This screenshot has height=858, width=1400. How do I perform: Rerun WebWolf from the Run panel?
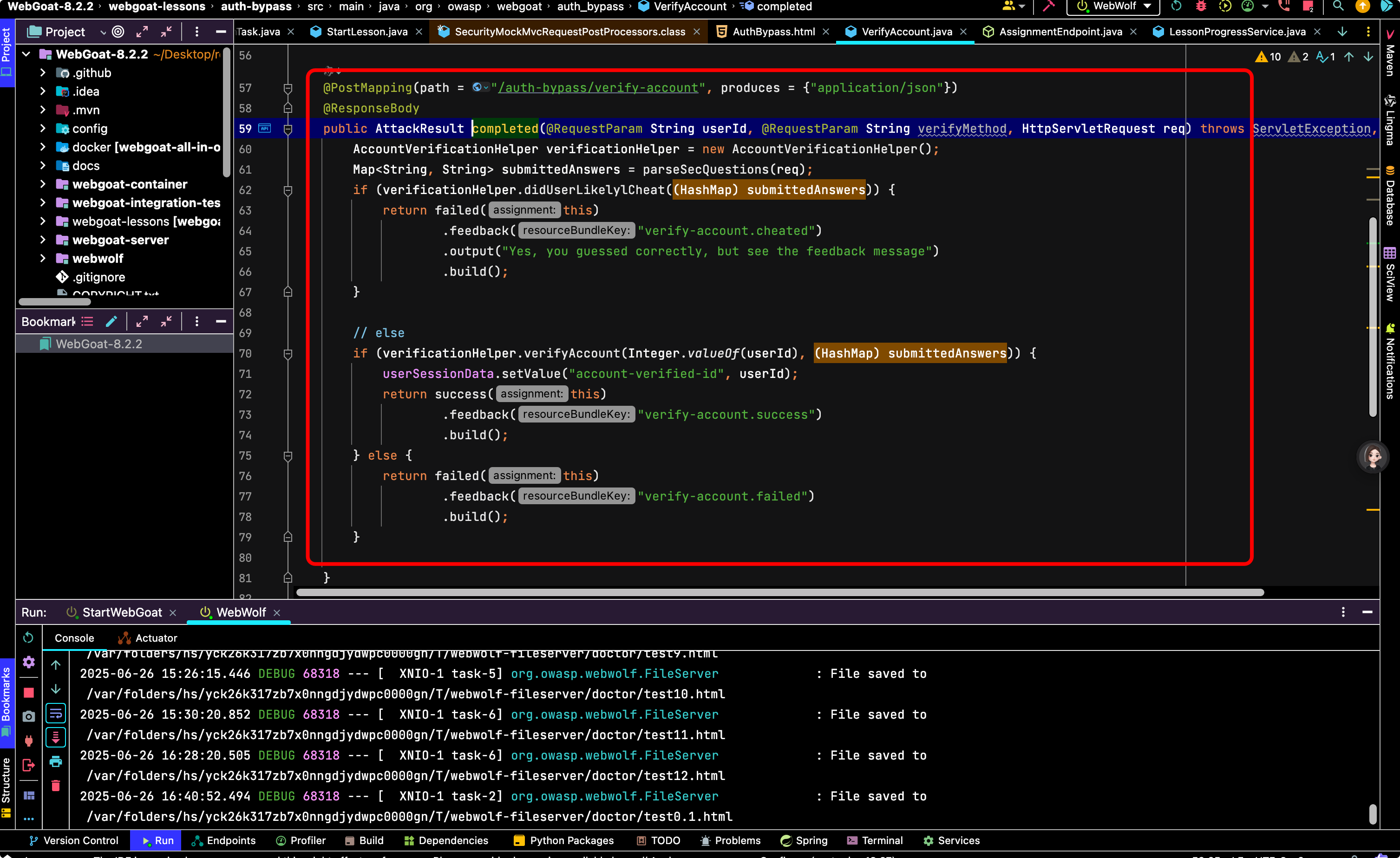(28, 637)
